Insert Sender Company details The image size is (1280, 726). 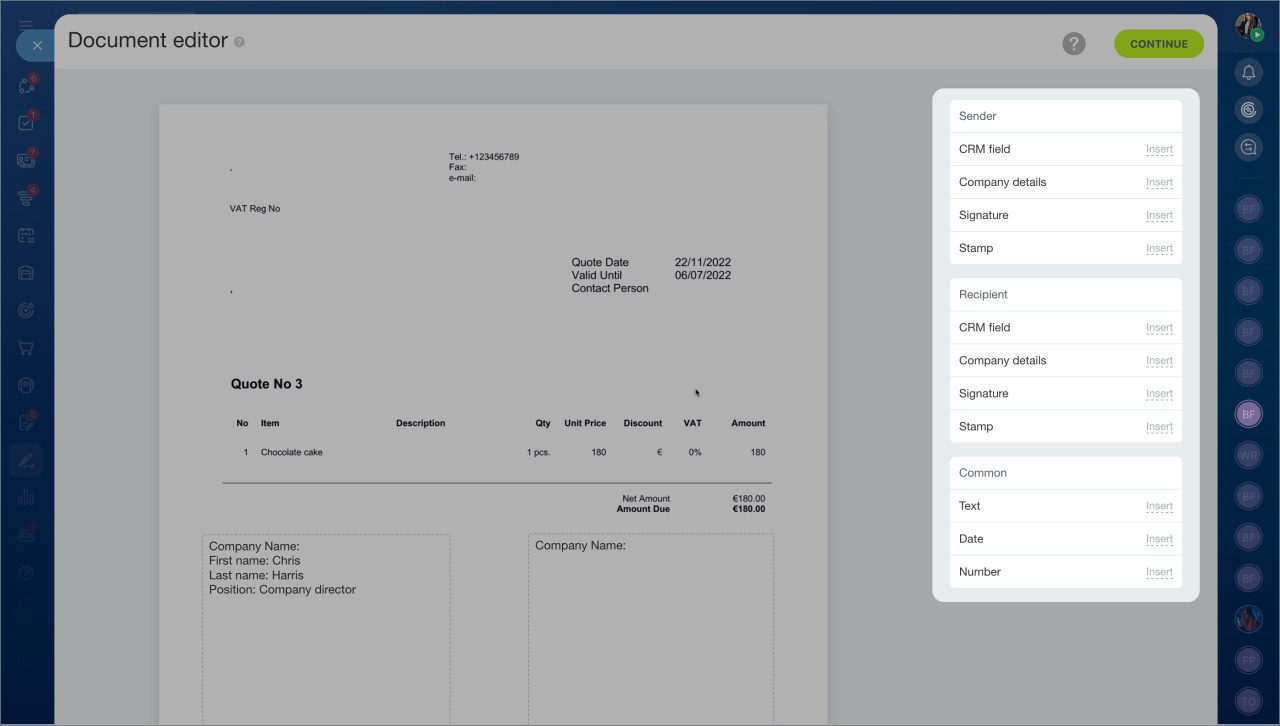[x=1159, y=183]
